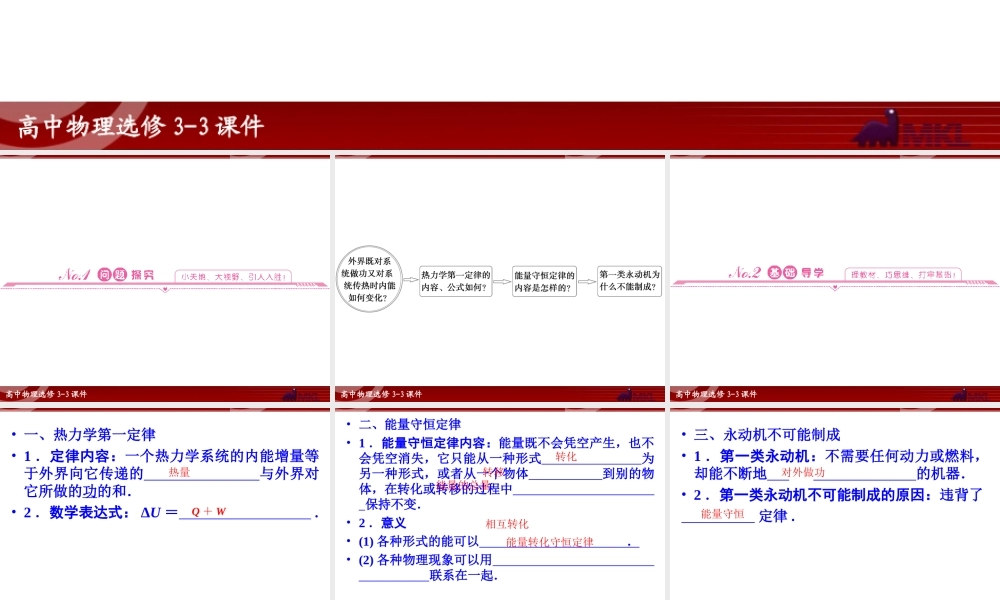Expand the downward heart chevron under the No.2 divider
1000x600 pixels.
pos(835,288)
